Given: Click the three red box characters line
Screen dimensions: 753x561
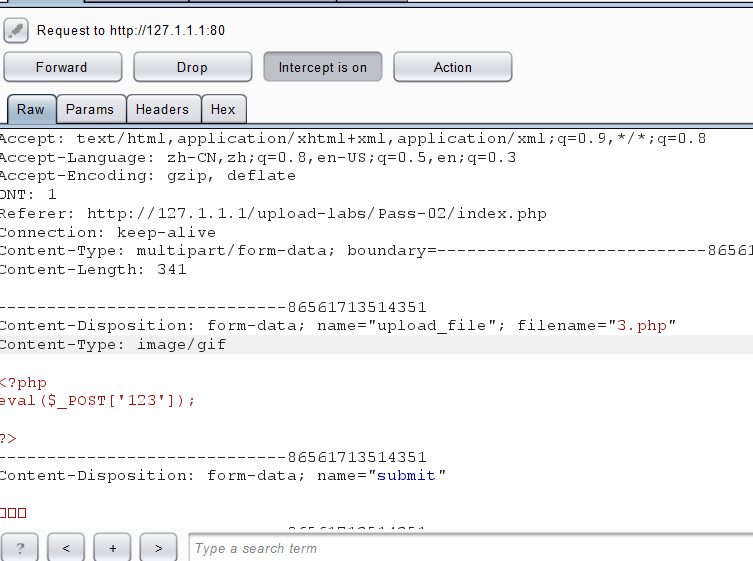Looking at the screenshot, I should click(13, 513).
